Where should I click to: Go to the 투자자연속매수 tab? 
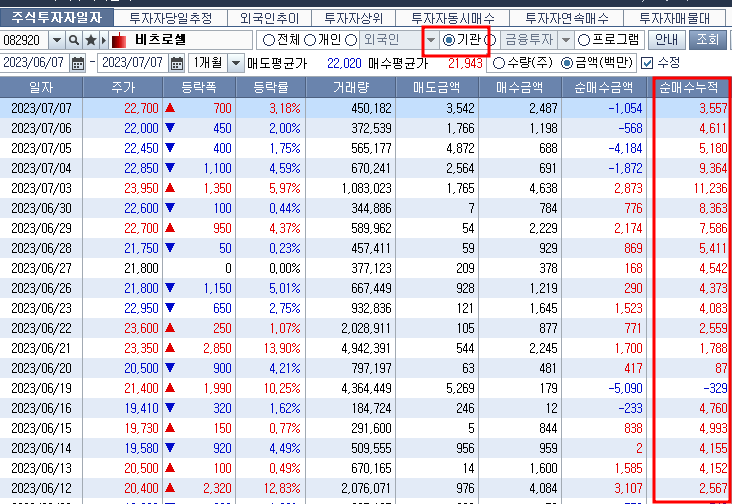[x=567, y=18]
